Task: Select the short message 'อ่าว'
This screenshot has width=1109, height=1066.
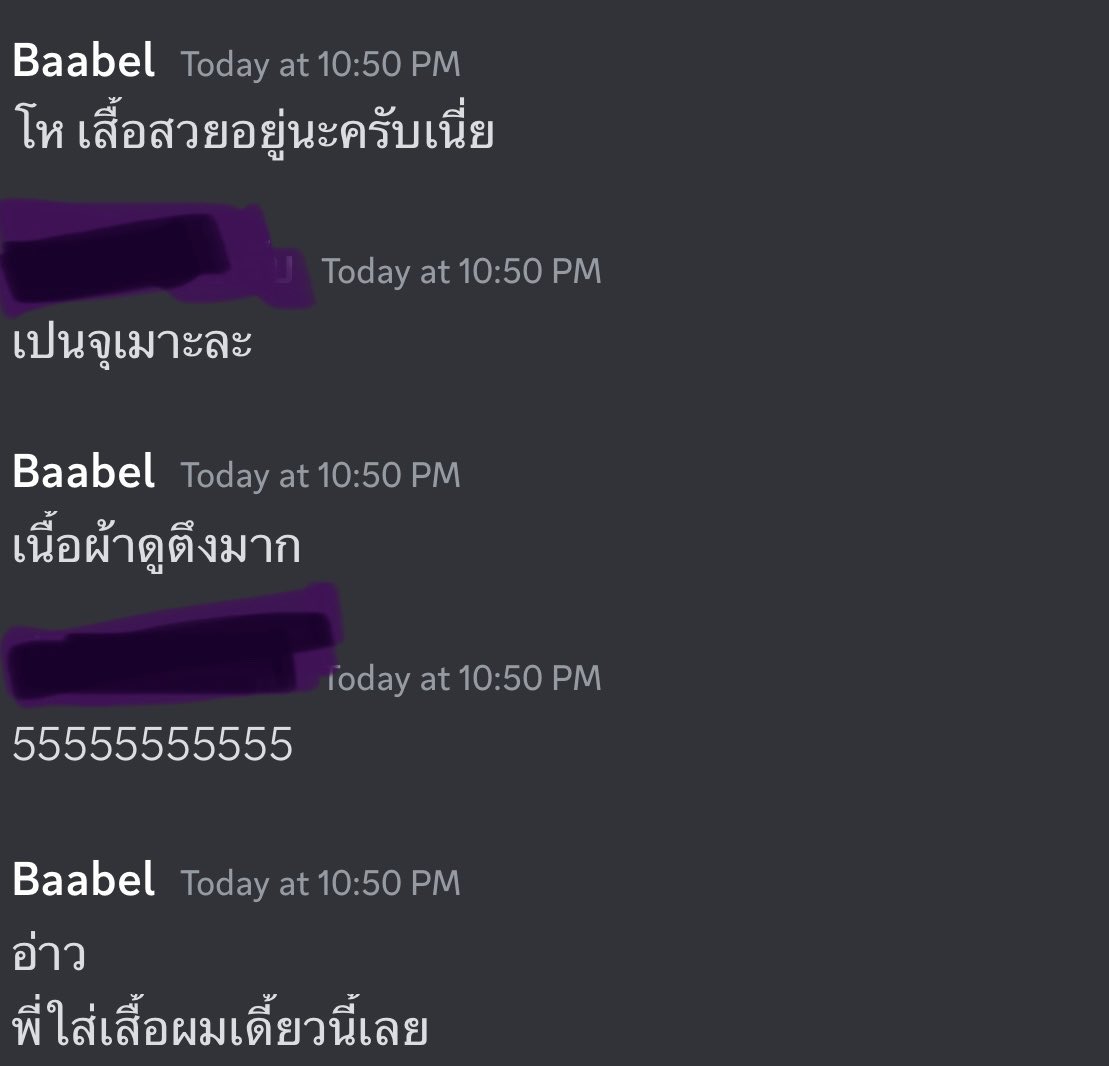Action: click(50, 954)
